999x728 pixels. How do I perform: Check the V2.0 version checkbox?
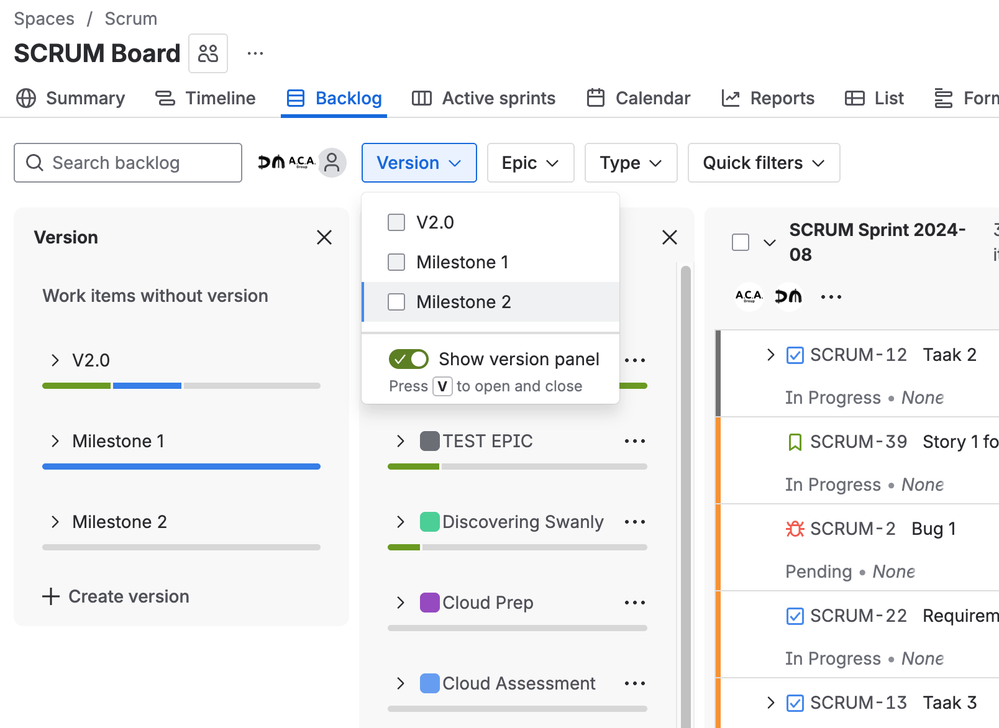coord(397,223)
